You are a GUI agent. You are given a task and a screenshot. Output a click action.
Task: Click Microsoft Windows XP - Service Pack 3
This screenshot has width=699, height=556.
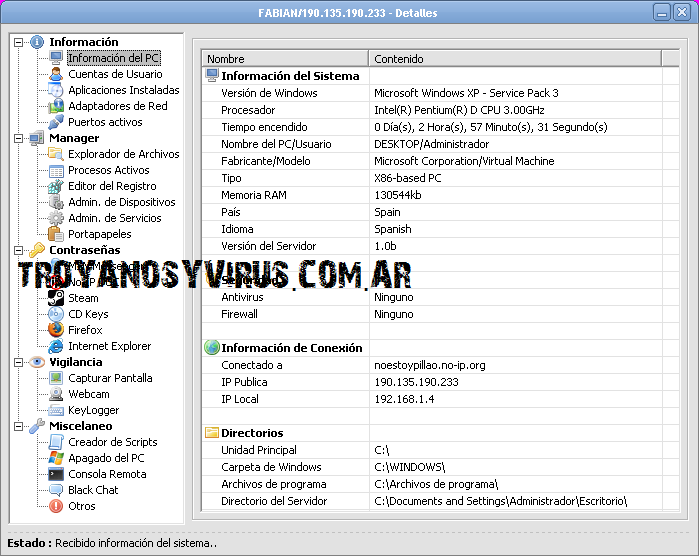466,93
